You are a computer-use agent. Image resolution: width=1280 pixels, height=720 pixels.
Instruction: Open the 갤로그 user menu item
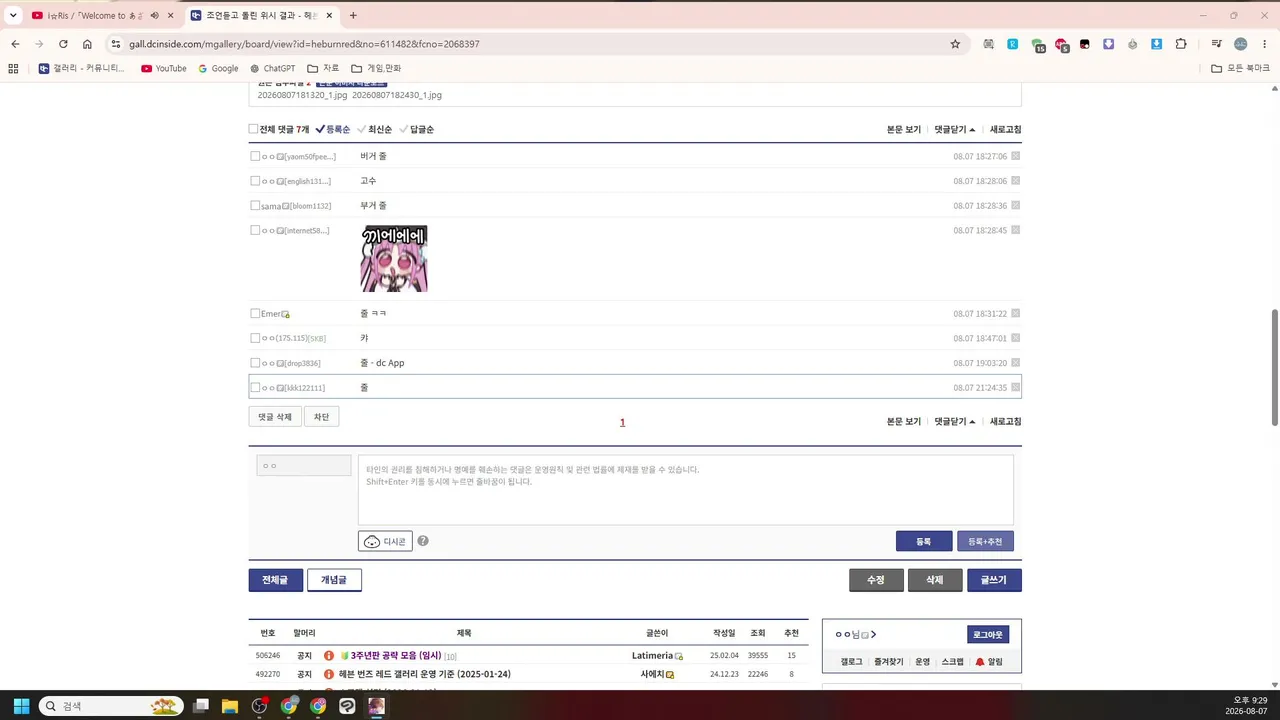(851, 662)
